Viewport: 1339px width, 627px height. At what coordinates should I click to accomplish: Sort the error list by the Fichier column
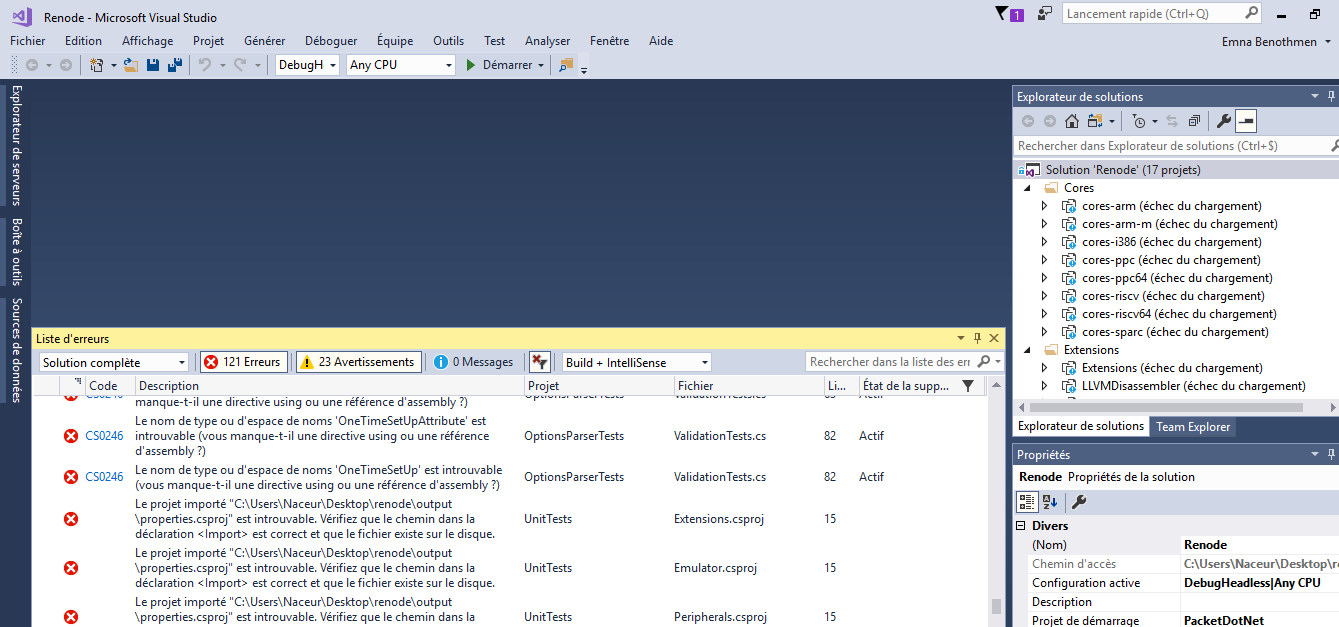[749, 385]
